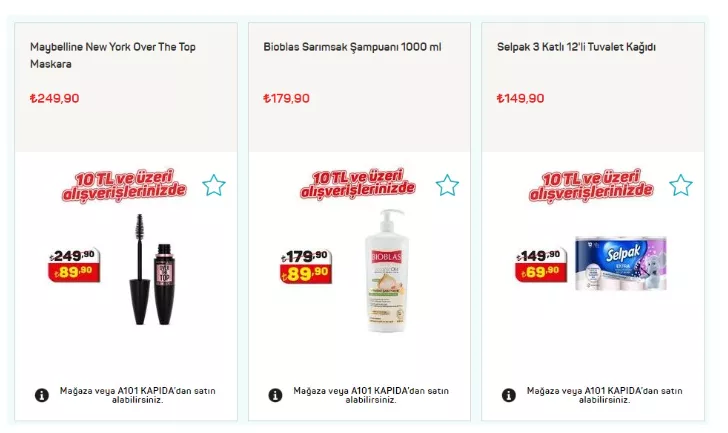Click the Selpak toilet paper package image
728x433 pixels.
coord(621,263)
